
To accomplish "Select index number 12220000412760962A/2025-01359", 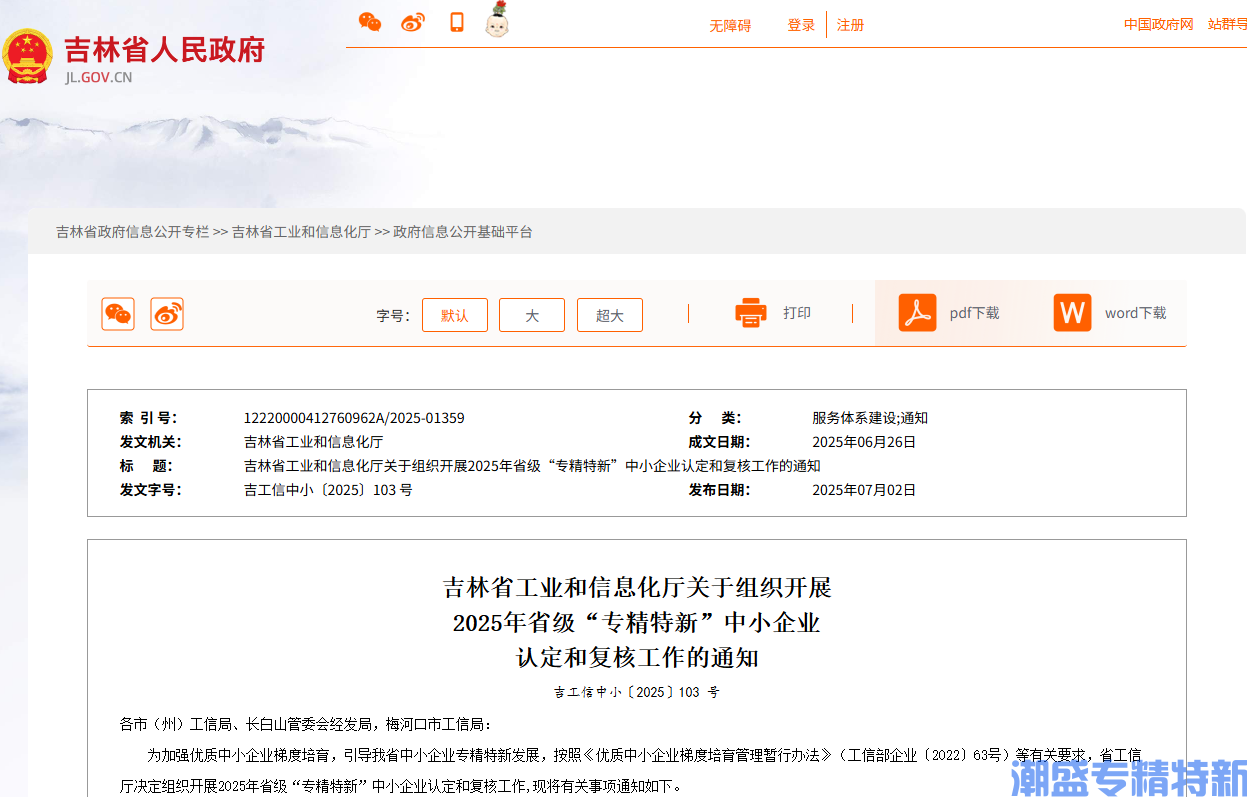I will click(x=354, y=418).
